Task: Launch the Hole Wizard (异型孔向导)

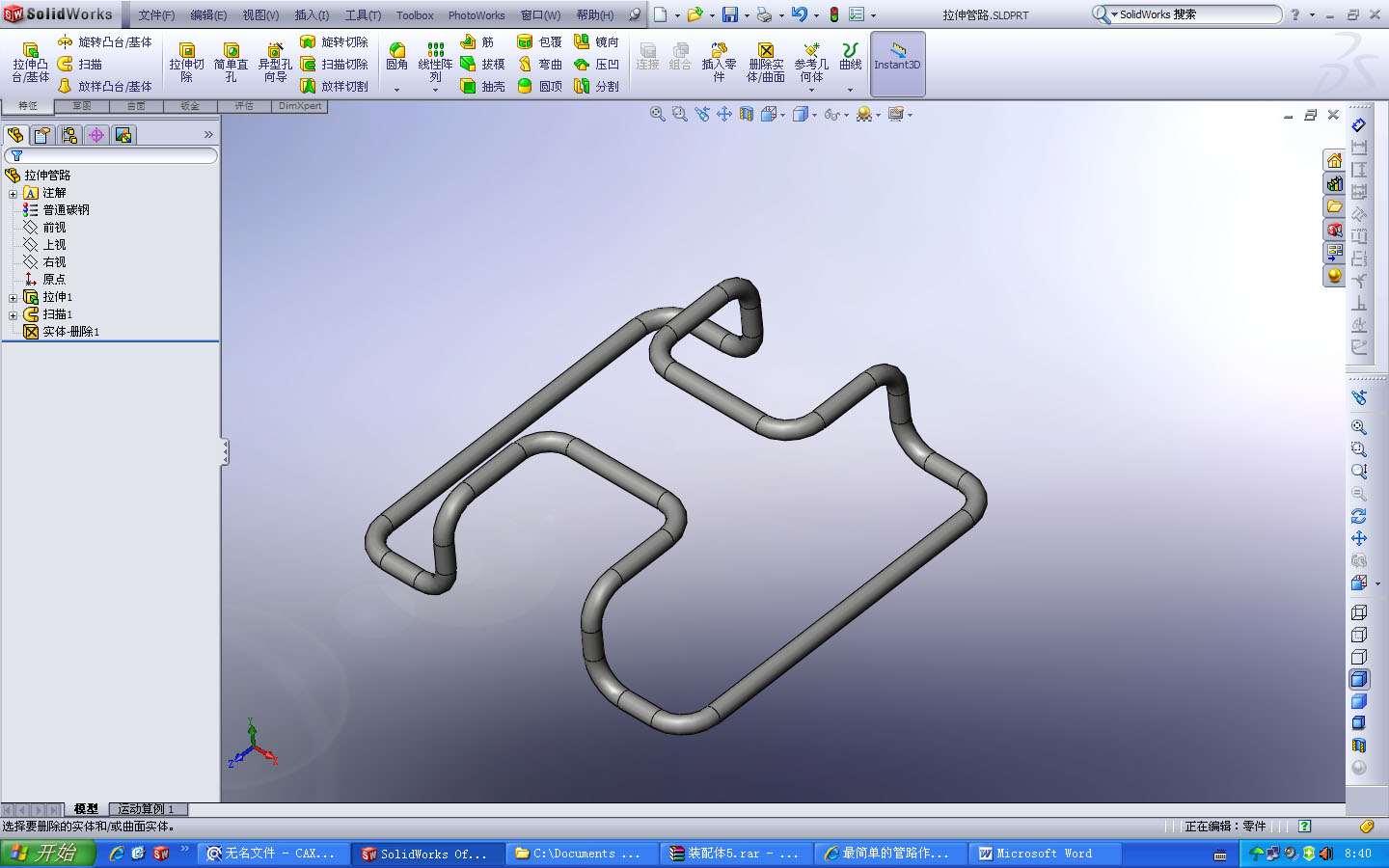Action: (x=275, y=63)
